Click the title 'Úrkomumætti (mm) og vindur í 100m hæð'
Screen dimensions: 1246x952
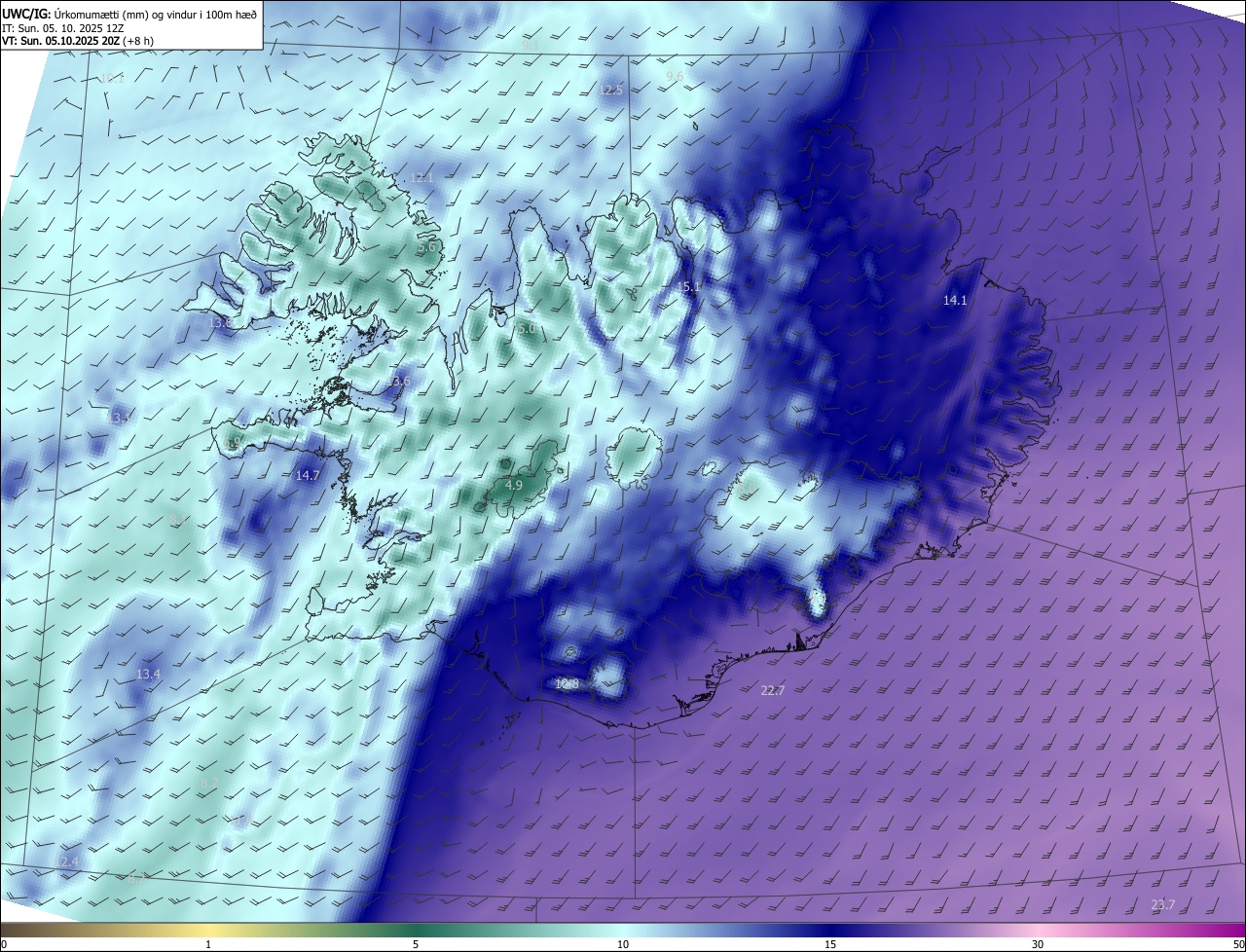pos(156,13)
